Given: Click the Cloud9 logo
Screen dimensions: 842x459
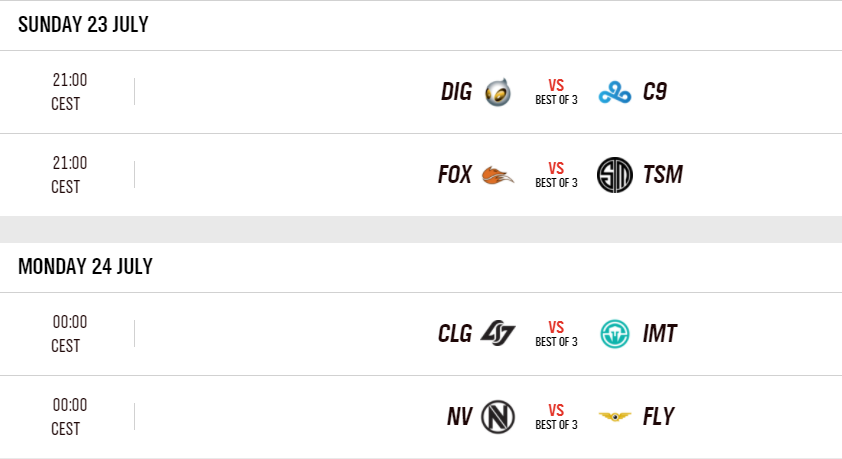Looking at the screenshot, I should (x=614, y=92).
